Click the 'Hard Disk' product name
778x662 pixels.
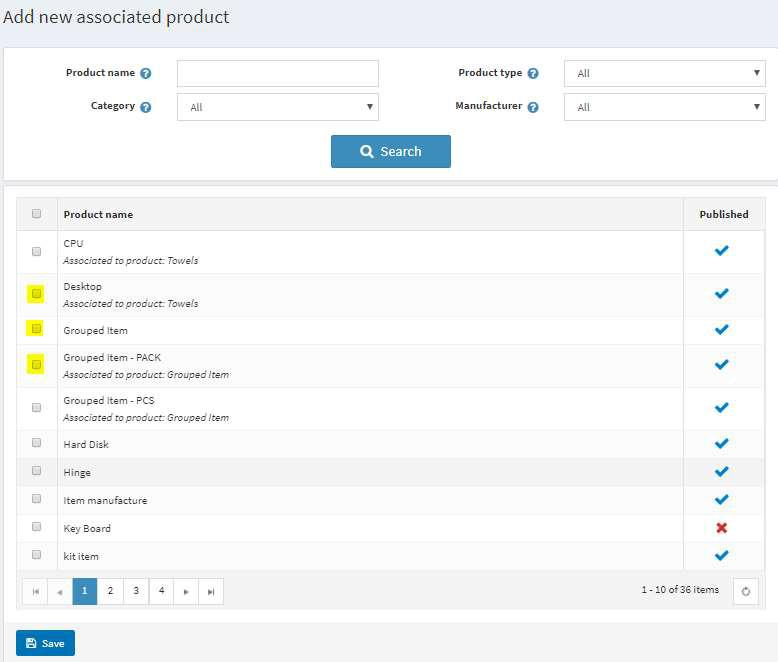point(86,444)
